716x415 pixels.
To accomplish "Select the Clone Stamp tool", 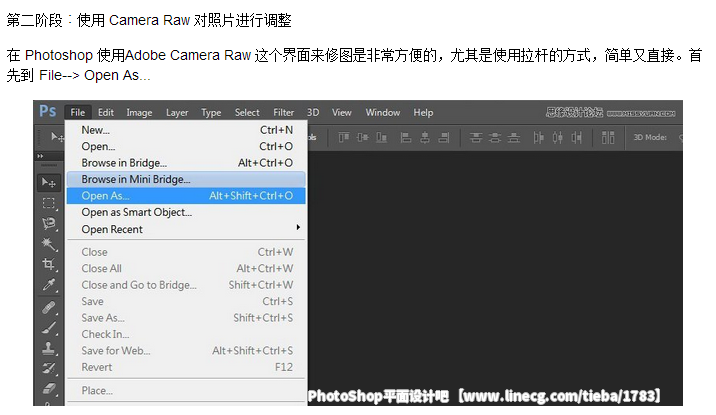I will 48,348.
